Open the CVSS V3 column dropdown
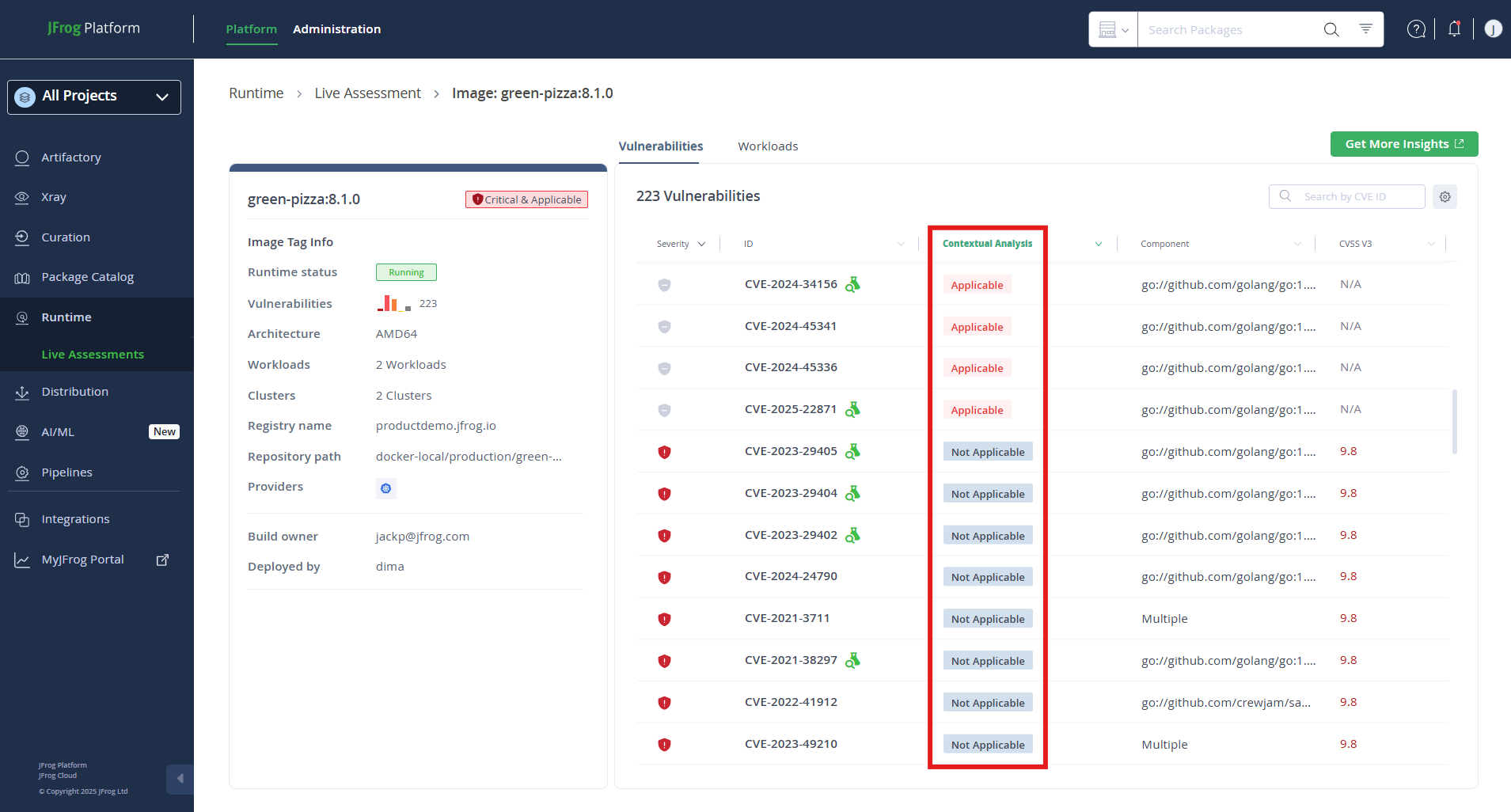 (x=1430, y=244)
